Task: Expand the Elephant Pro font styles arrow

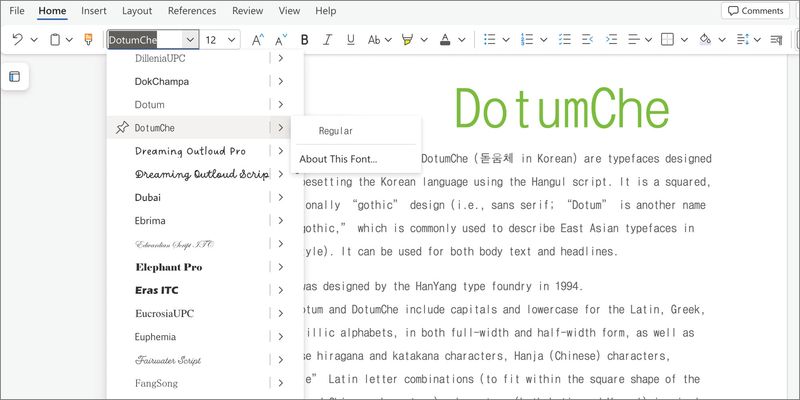Action: pos(281,267)
